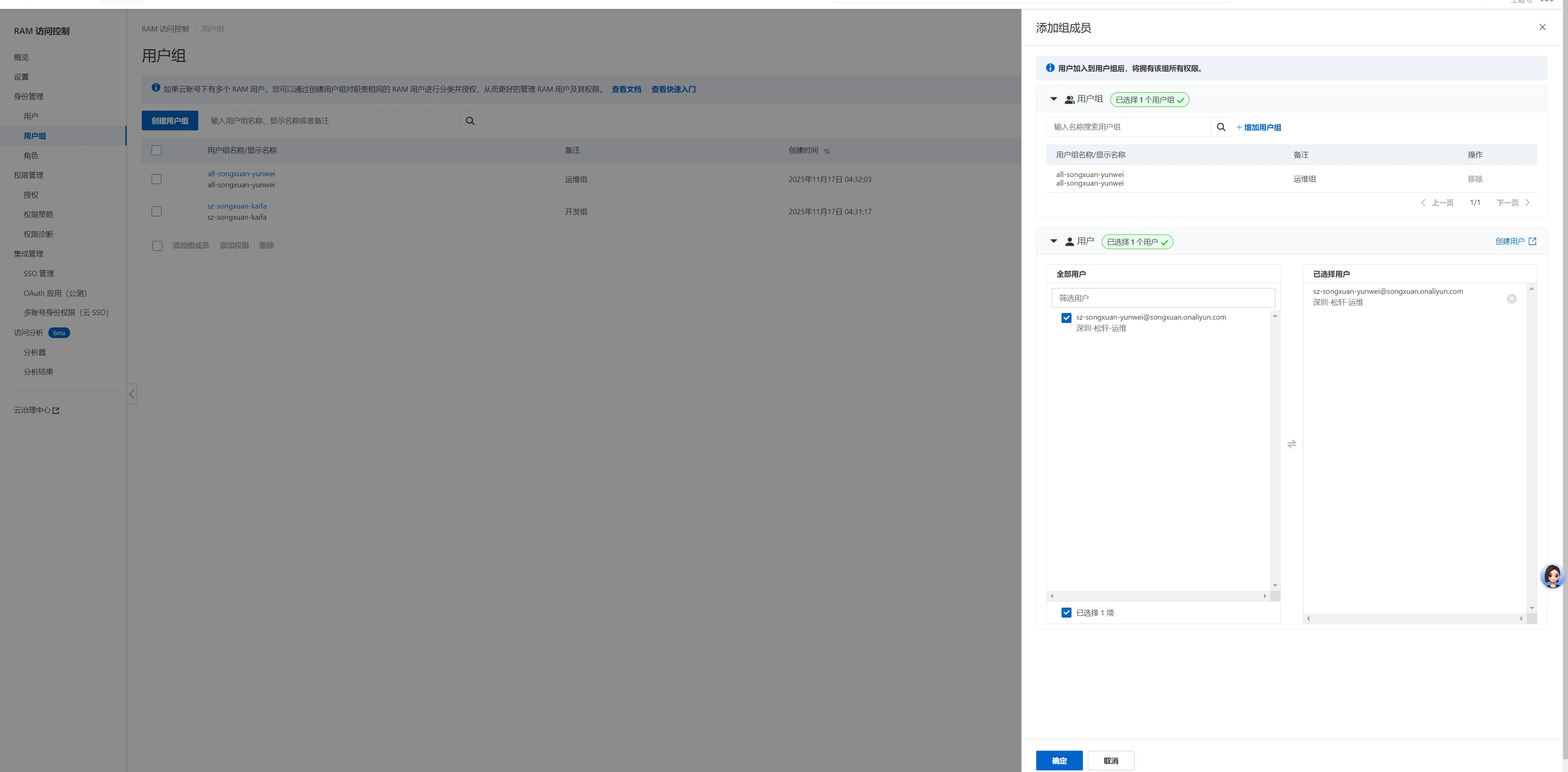Check the all-songxuan-yunwei row checkbox
1568x772 pixels.
tap(157, 179)
